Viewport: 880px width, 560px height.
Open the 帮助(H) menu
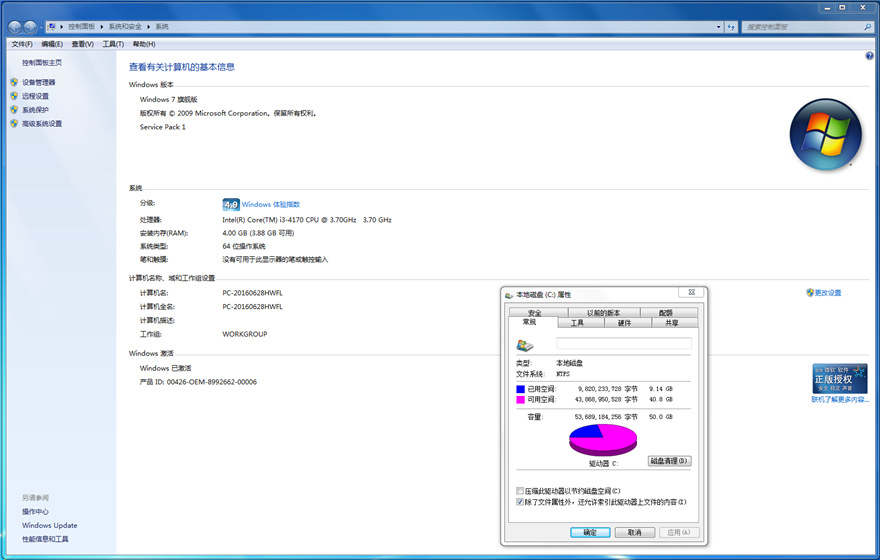(x=144, y=44)
